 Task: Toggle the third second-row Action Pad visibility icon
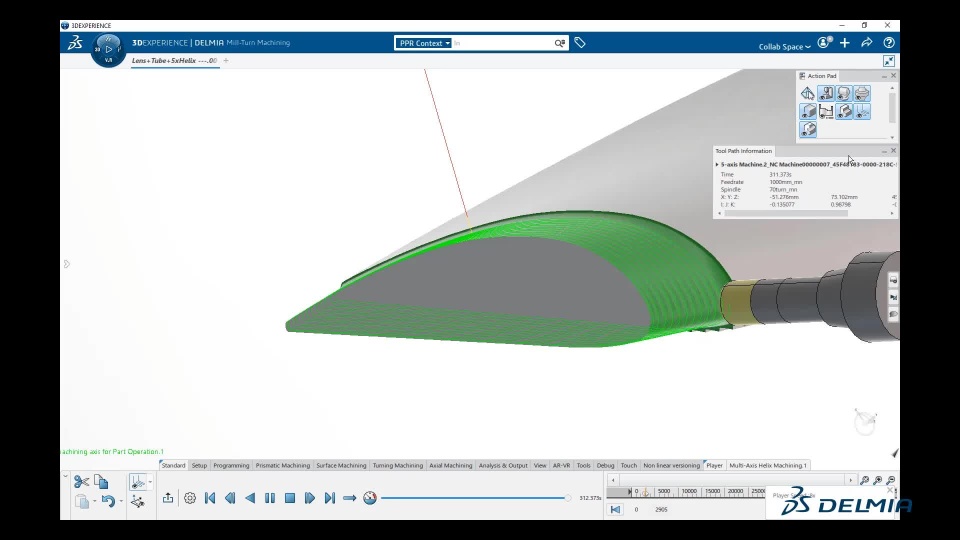coord(844,111)
